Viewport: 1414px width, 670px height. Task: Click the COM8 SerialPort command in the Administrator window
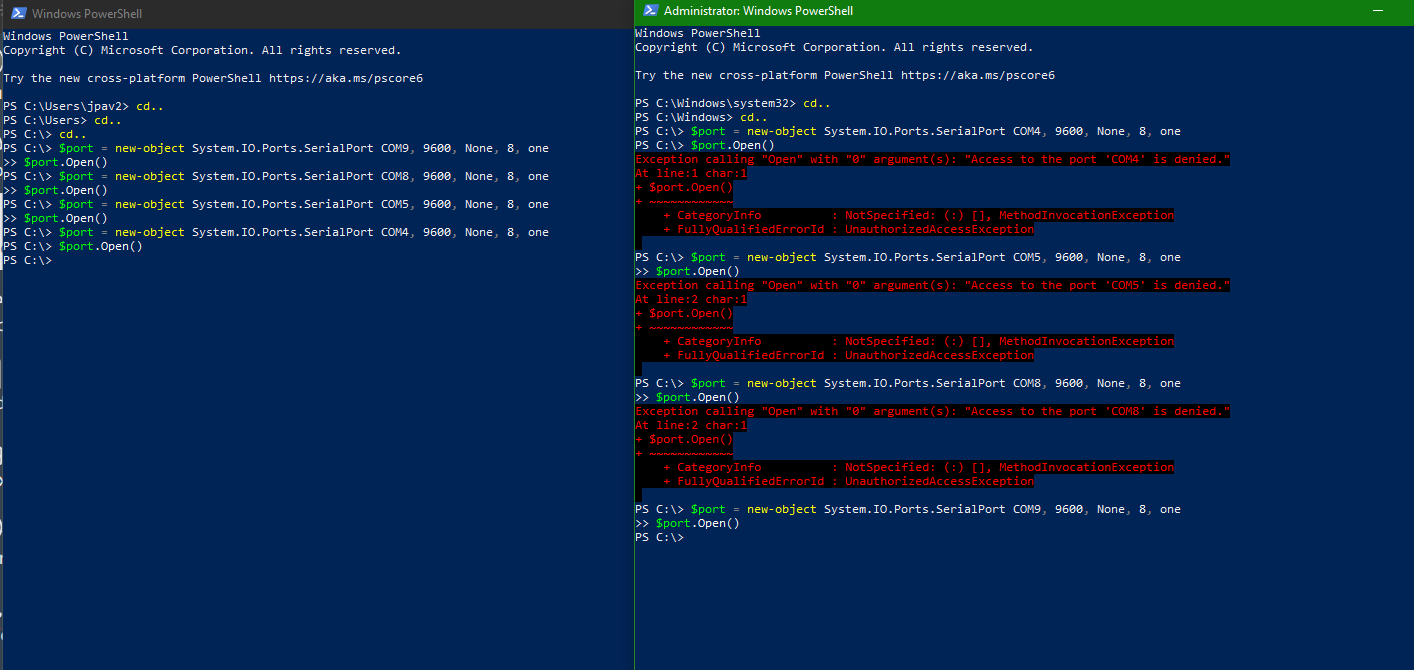coord(908,383)
